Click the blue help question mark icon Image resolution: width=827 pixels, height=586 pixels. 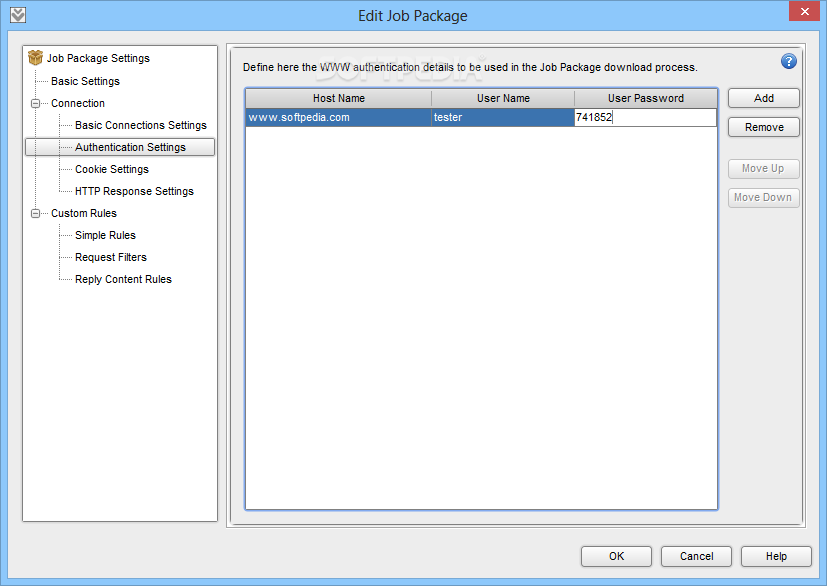coord(788,62)
